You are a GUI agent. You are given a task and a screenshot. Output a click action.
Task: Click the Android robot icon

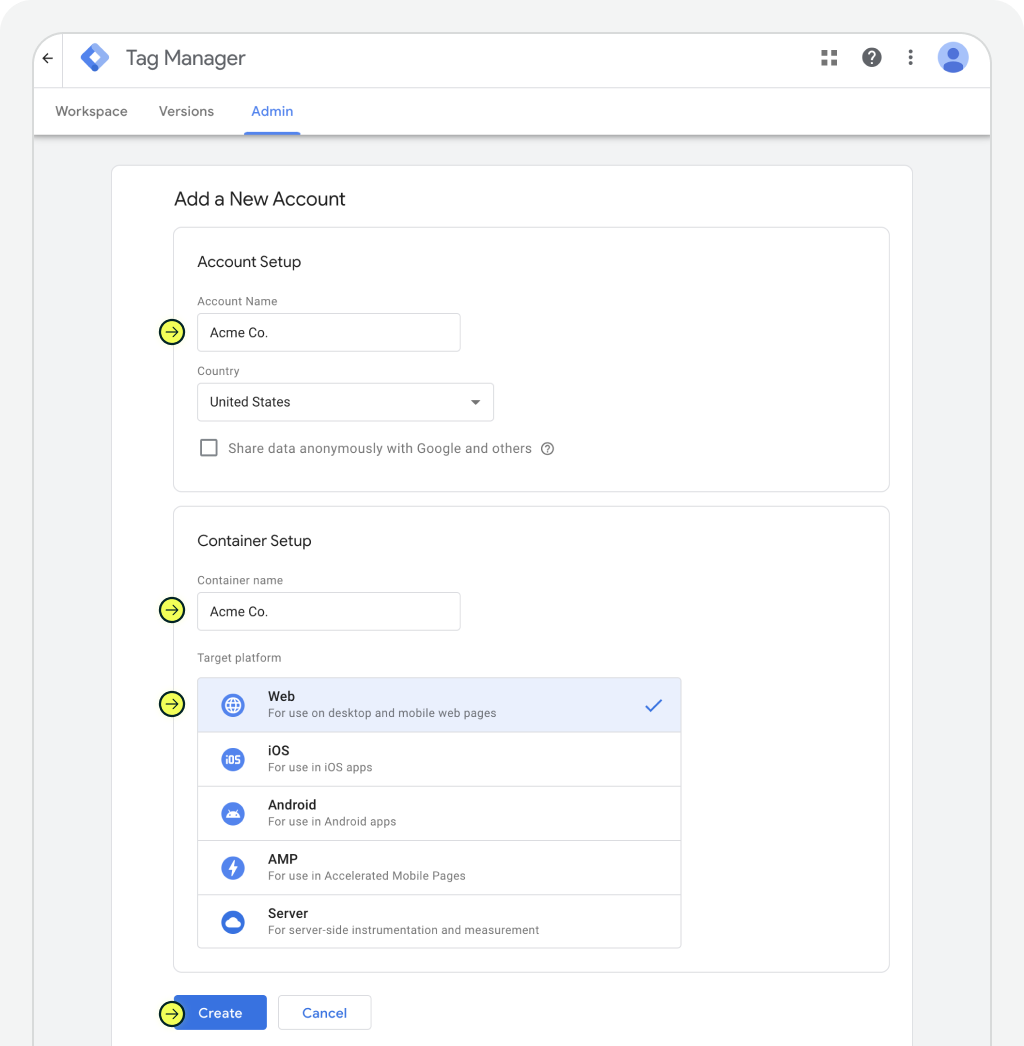[x=233, y=814]
